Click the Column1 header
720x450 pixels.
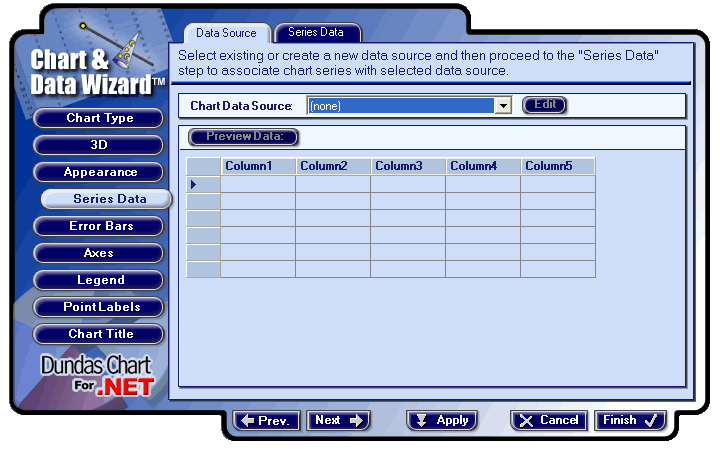(258, 166)
